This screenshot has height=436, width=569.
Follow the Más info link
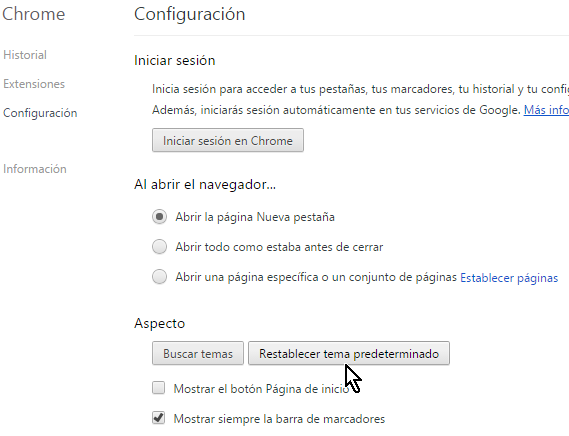546,110
